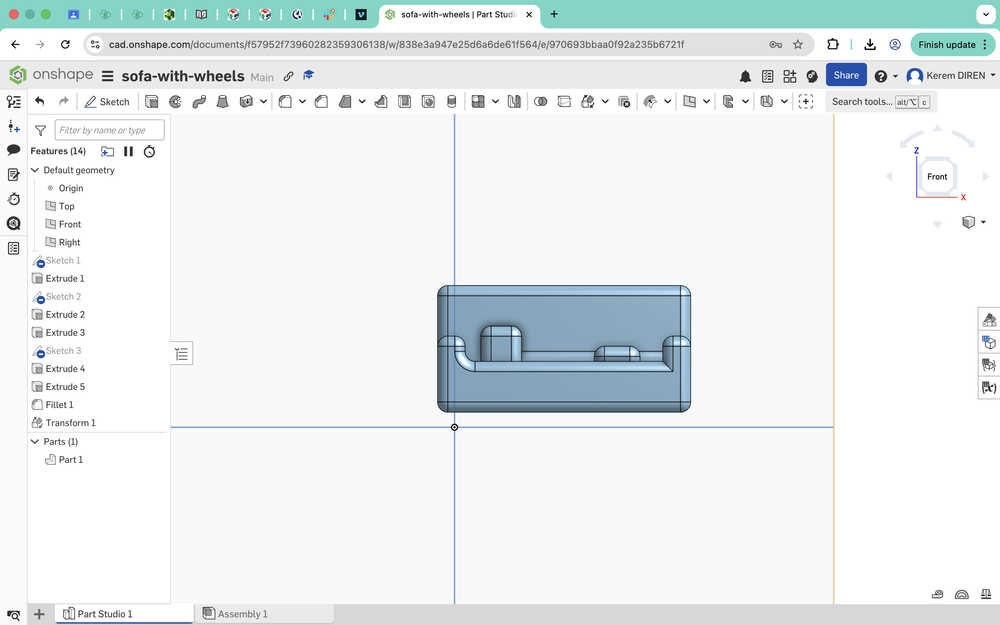Open the notifications bell
The height and width of the screenshot is (625, 1000).
[745, 76]
